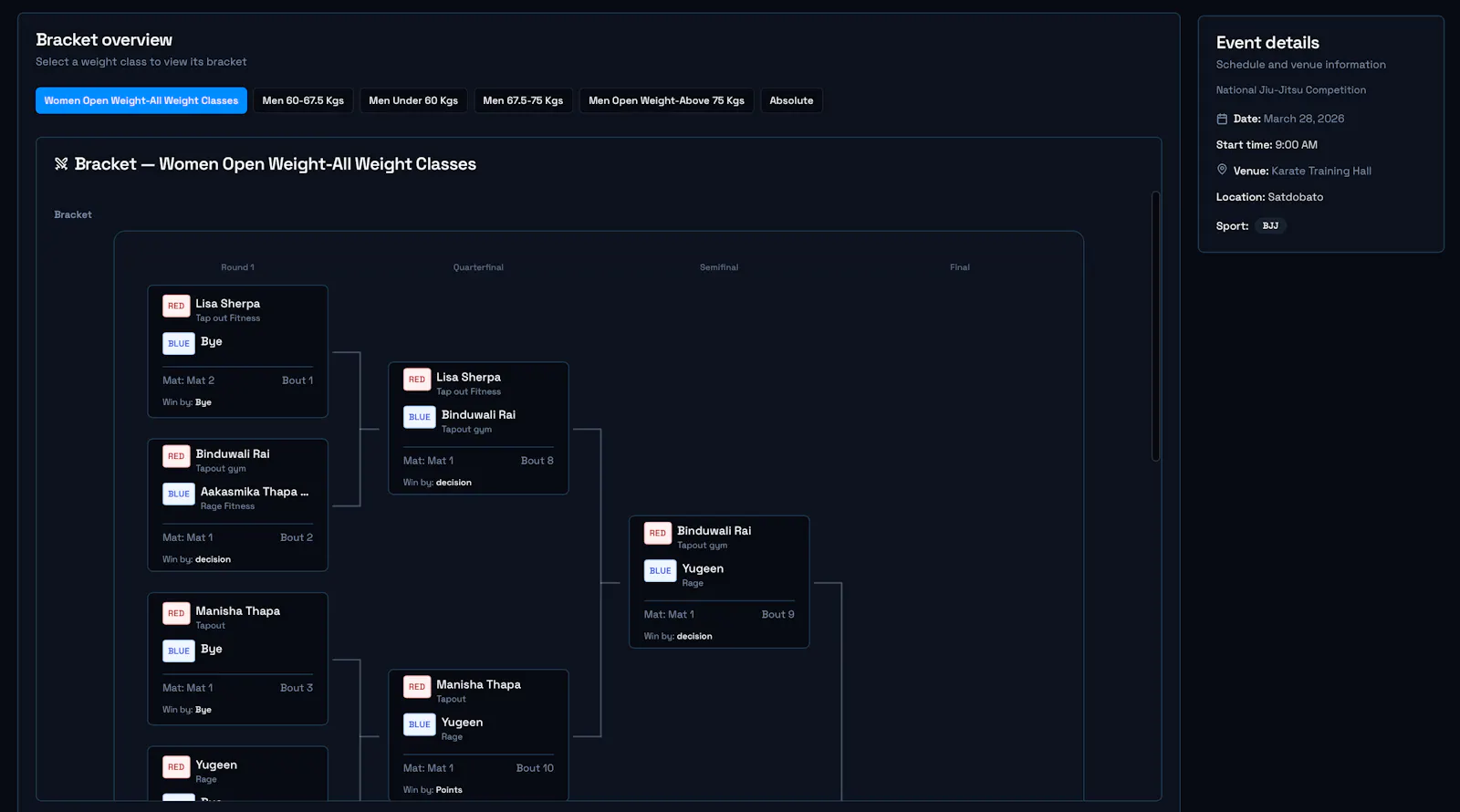Click National Jiu-Jitsu Competition title
This screenshot has height=812, width=1460.
pos(1291,90)
